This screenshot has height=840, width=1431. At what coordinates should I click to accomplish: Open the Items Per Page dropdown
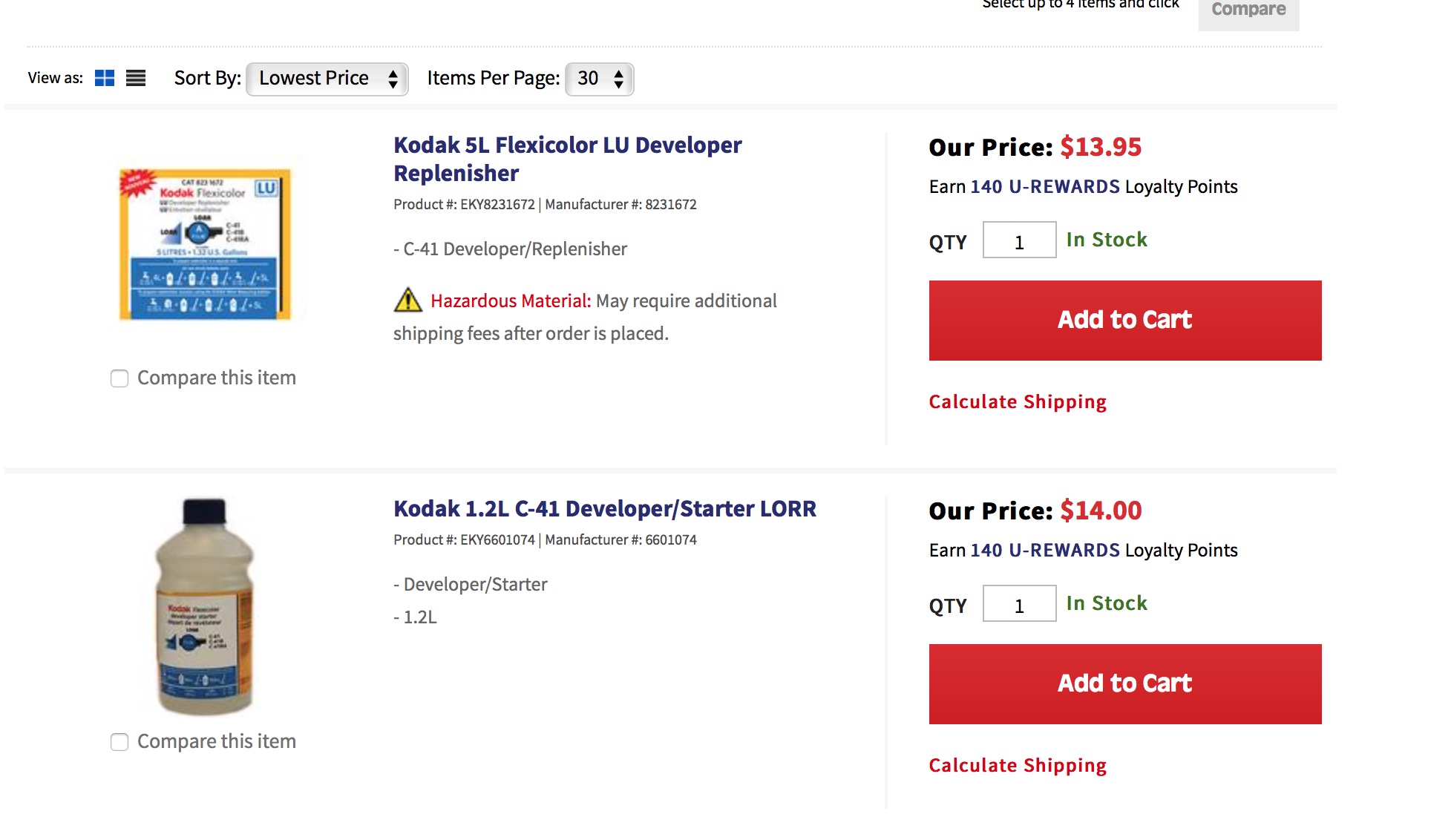coord(600,79)
